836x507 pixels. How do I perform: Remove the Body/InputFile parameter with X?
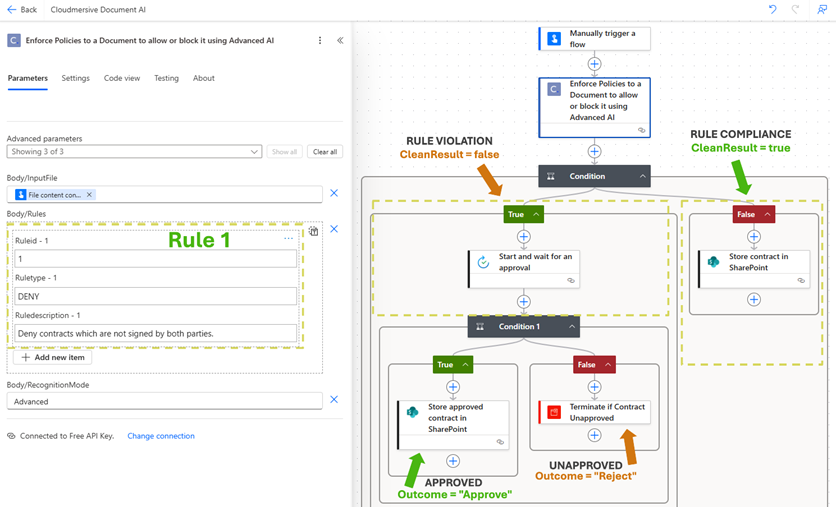tap(334, 193)
